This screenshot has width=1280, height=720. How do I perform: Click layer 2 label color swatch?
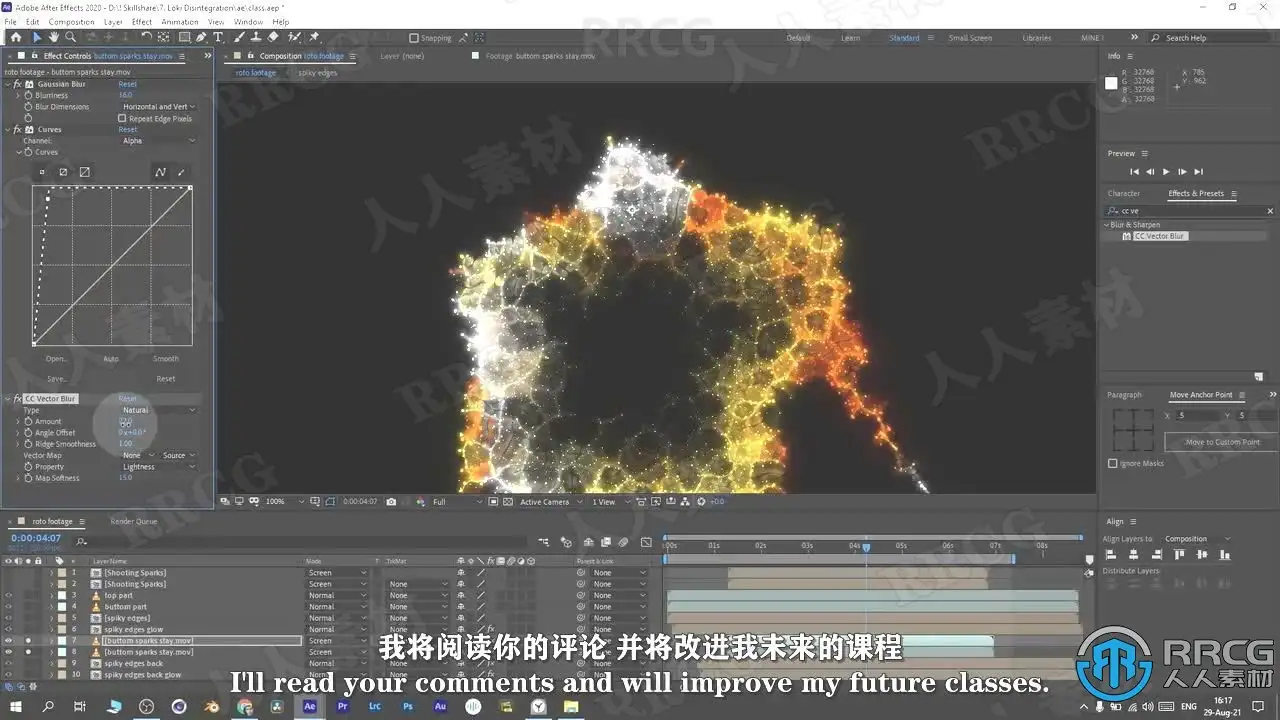coord(62,584)
